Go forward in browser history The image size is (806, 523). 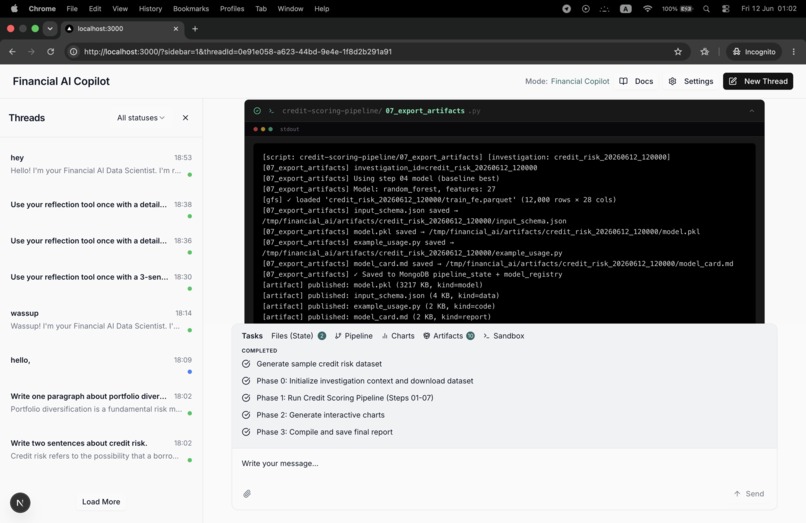point(31,51)
